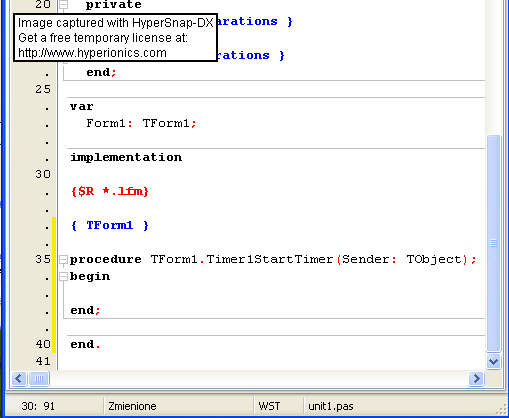Click line number 25 in gutter
This screenshot has width=509, height=418.
click(x=43, y=89)
